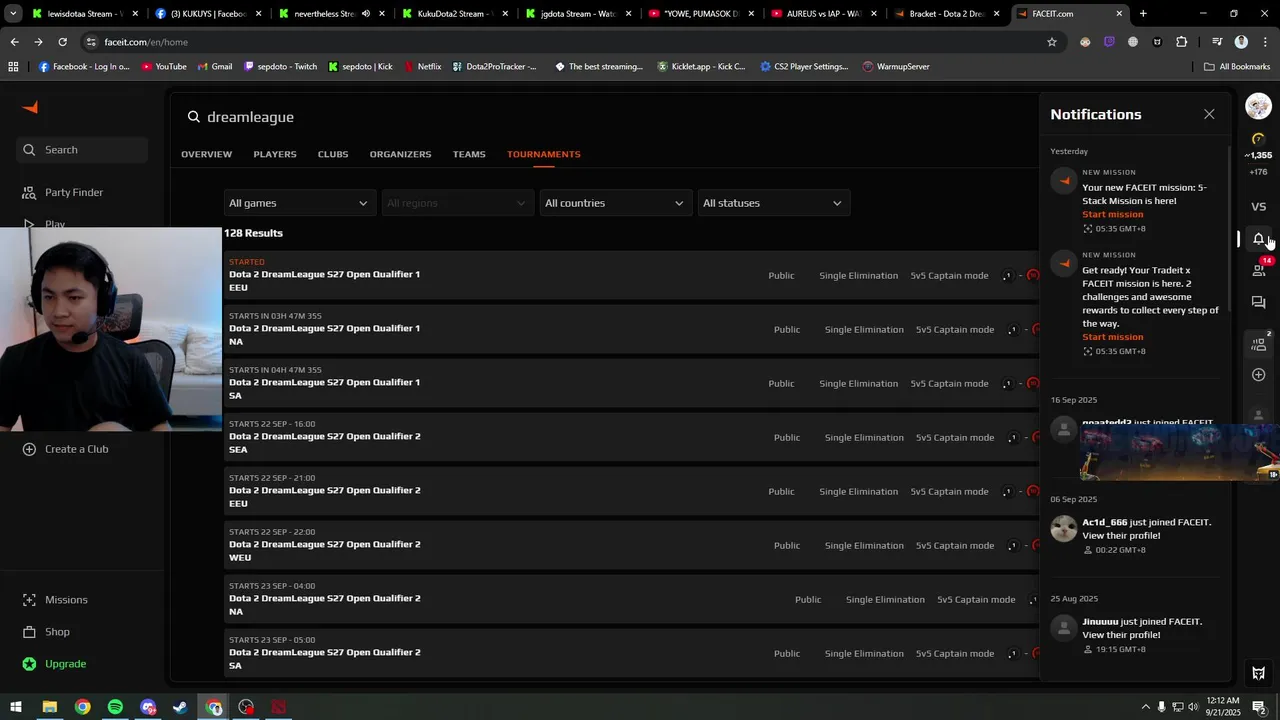The height and width of the screenshot is (720, 1280).
Task: Open File Explorer from the taskbar
Action: pyautogui.click(x=49, y=707)
